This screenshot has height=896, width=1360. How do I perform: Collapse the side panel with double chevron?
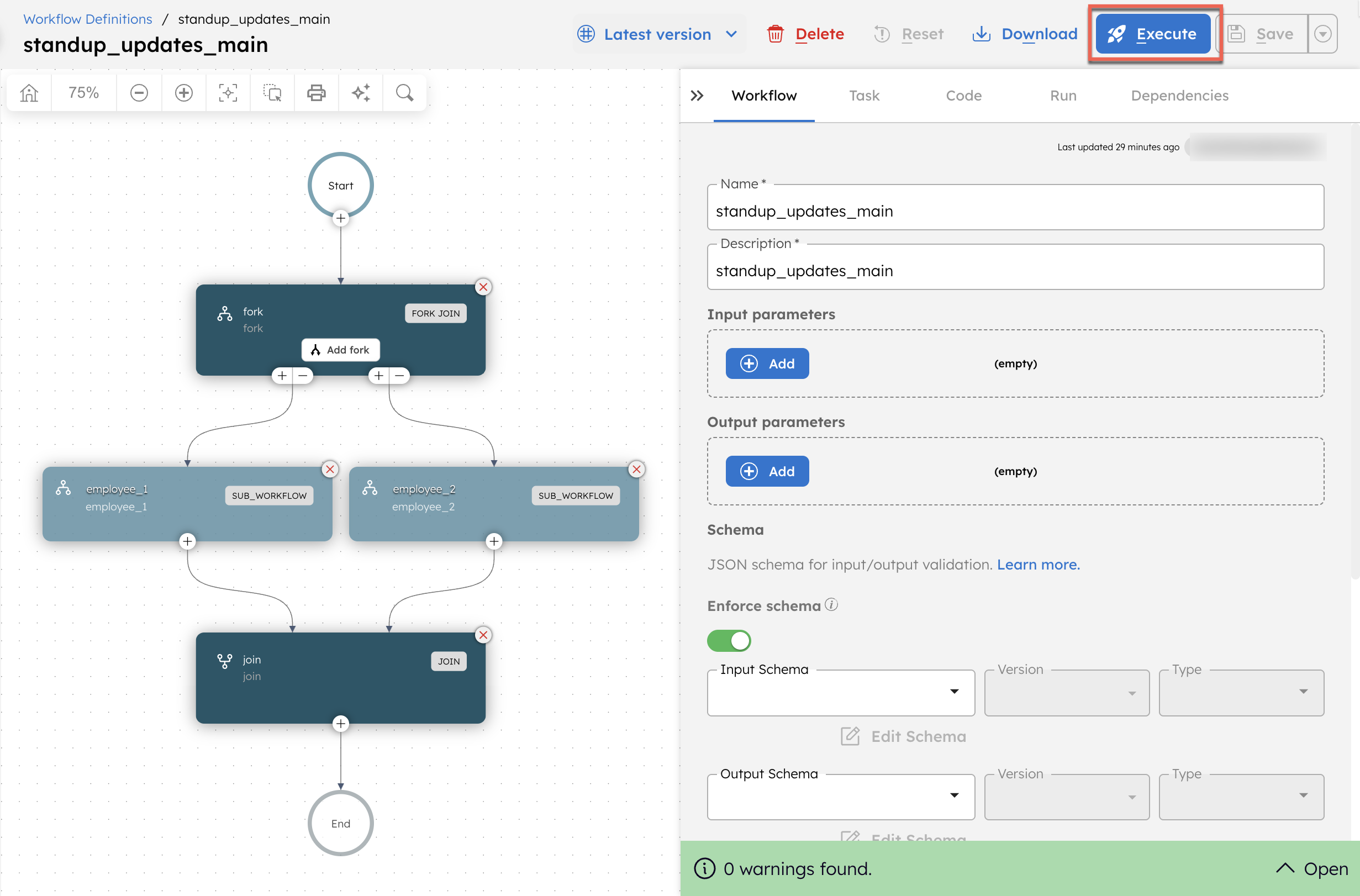pos(697,96)
